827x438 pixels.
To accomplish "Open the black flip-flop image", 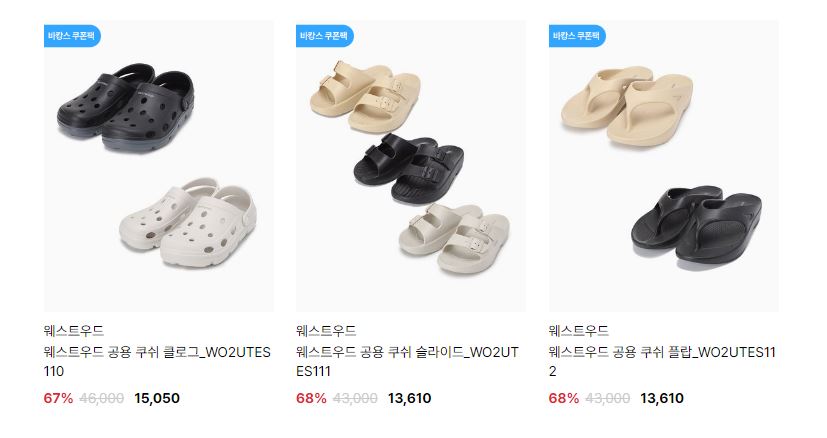I will [x=696, y=223].
